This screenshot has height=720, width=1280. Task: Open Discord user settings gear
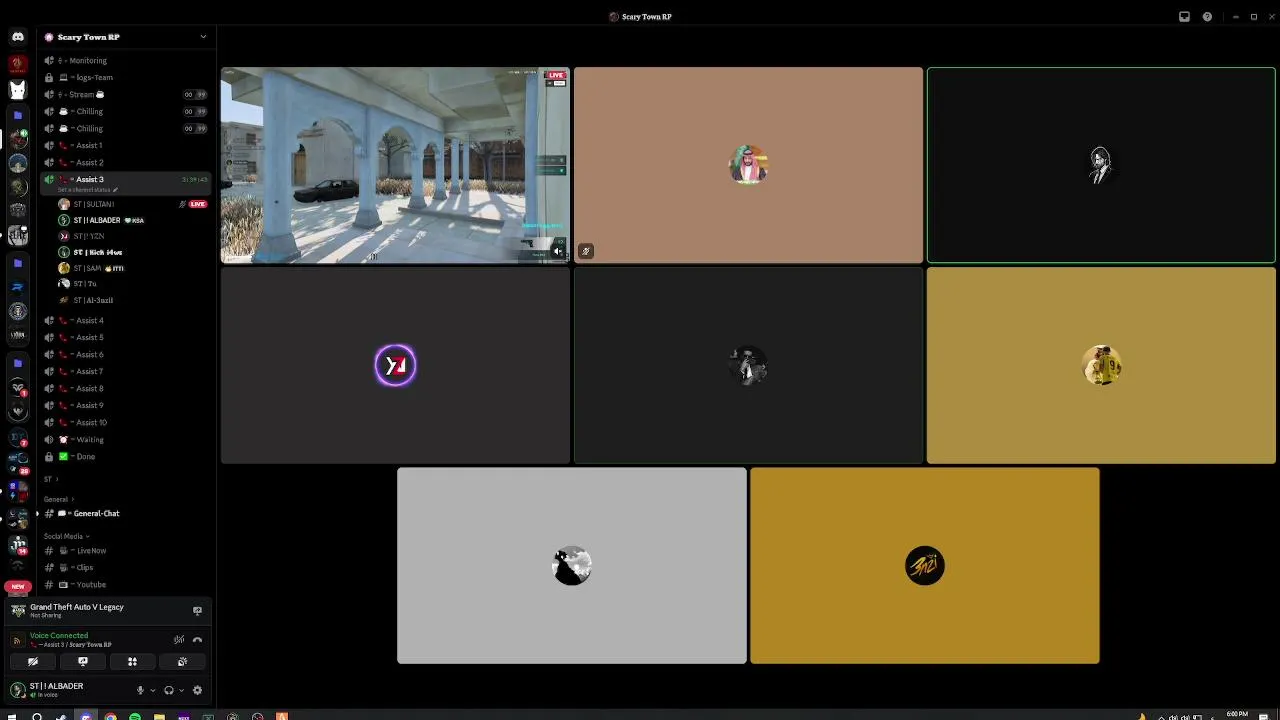pos(197,690)
